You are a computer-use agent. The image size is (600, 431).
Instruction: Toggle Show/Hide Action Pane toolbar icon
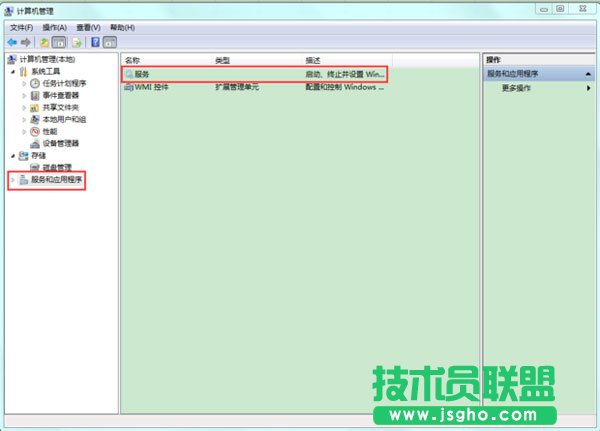109,42
